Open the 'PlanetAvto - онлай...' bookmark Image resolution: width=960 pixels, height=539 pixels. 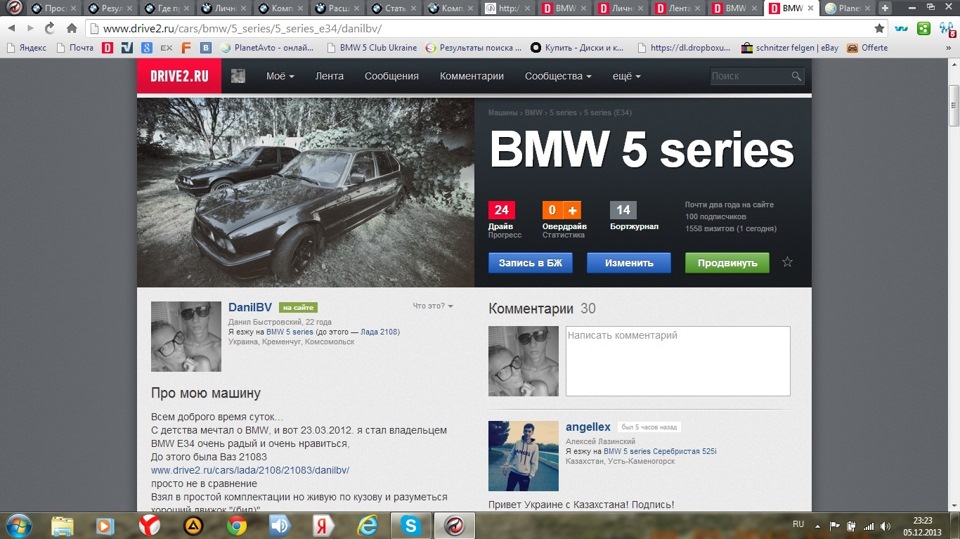click(x=267, y=48)
